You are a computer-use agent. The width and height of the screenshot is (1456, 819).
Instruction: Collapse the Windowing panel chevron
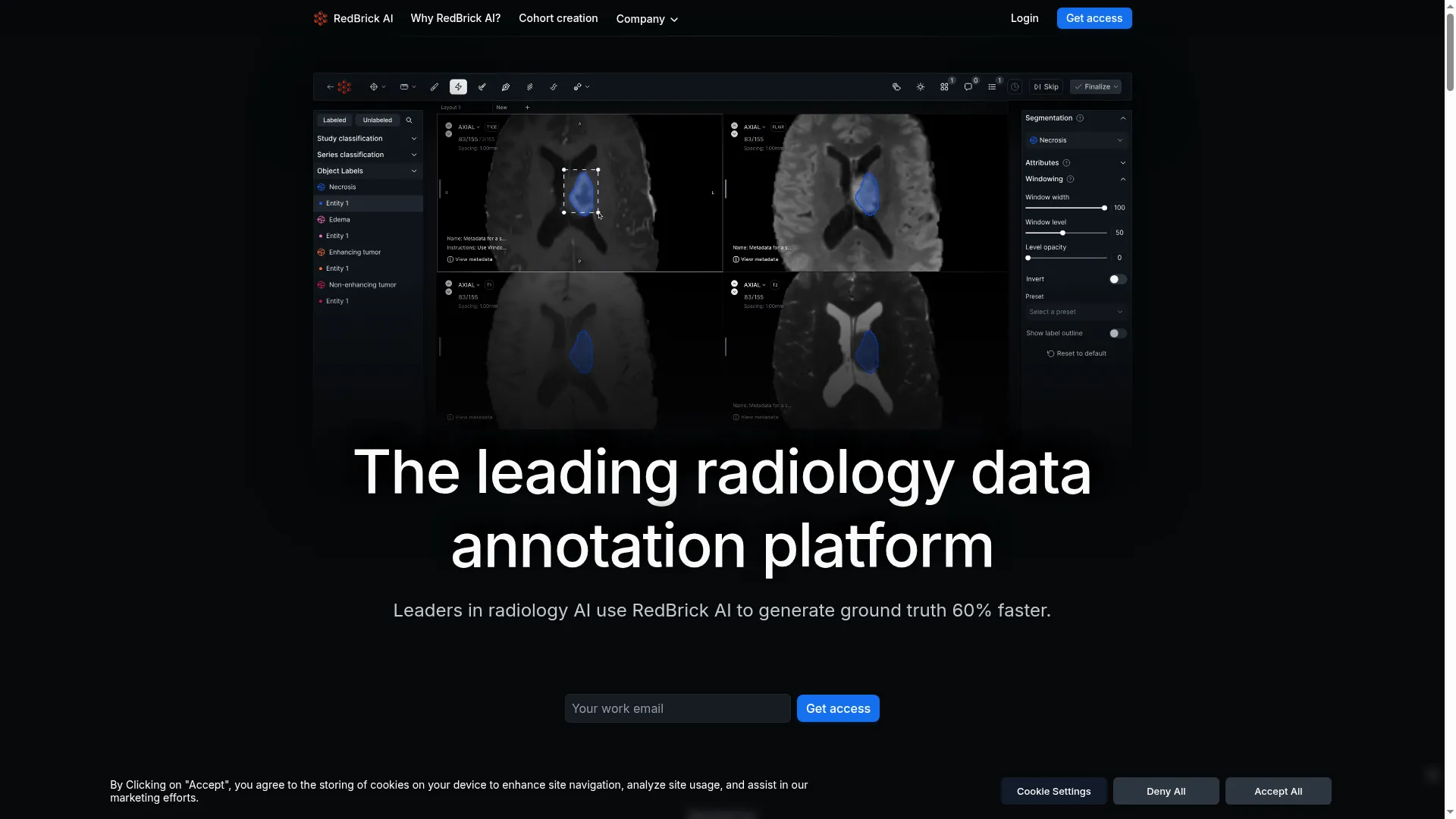1123,180
